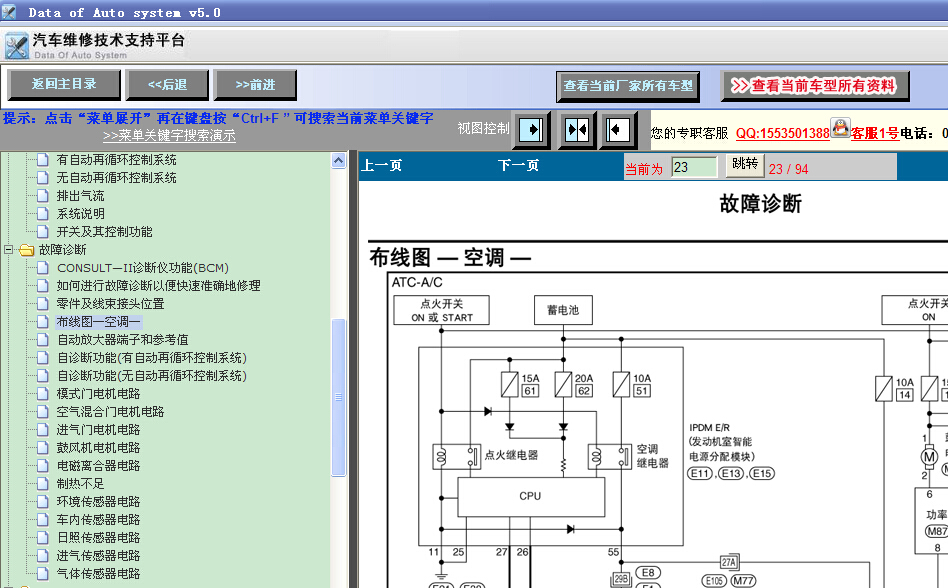Click the current page number input field
The width and height of the screenshot is (948, 588).
(695, 167)
